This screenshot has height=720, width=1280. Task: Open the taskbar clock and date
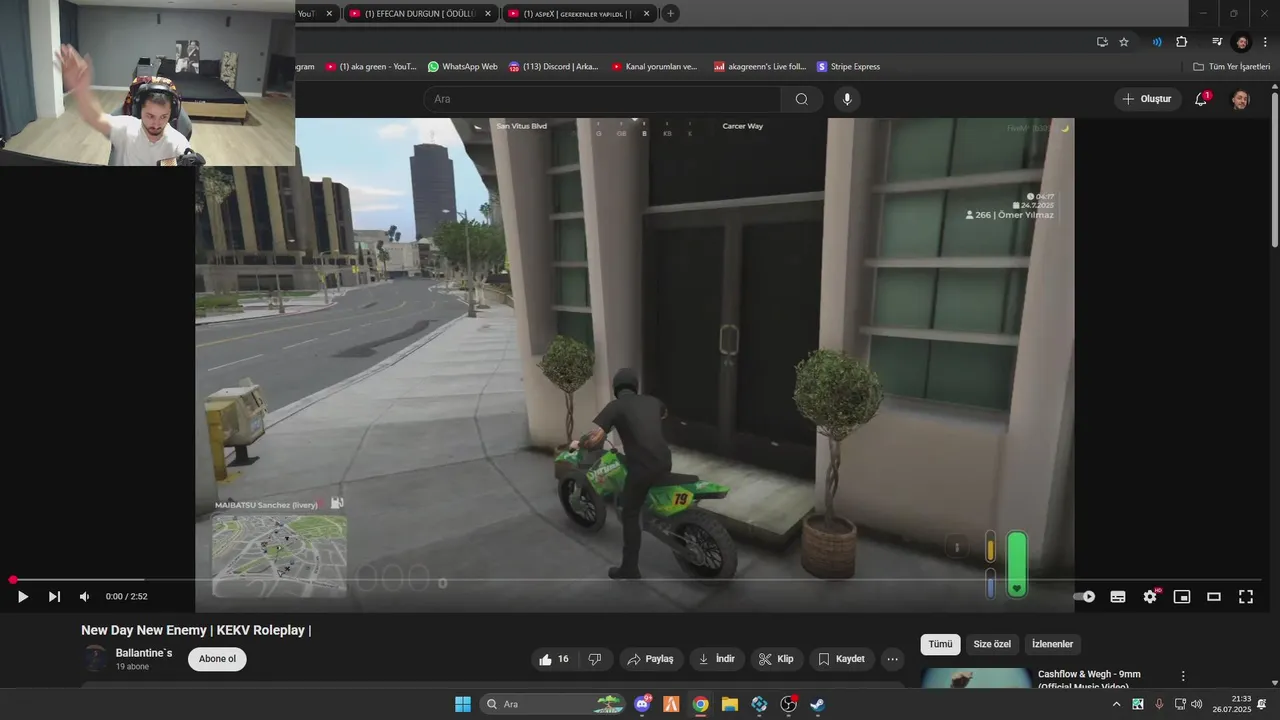[1232, 704]
